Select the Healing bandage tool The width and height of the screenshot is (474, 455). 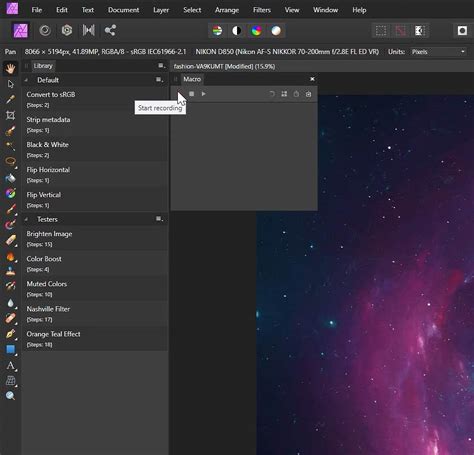(x=10, y=318)
